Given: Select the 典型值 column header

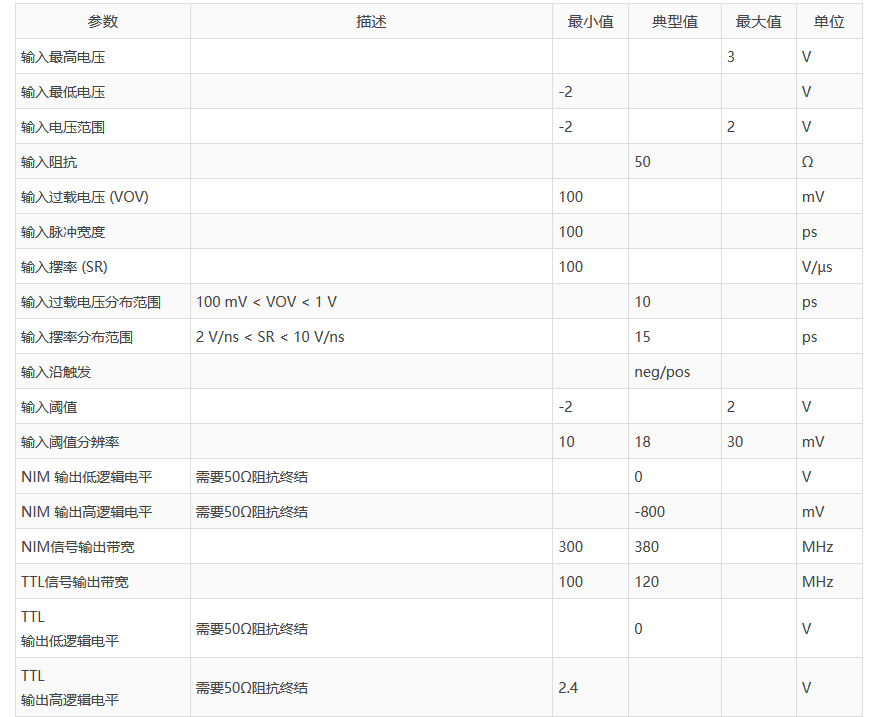Looking at the screenshot, I should (674, 22).
